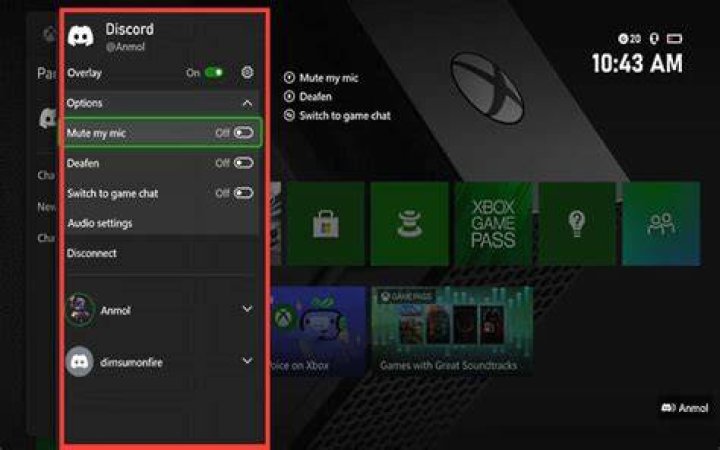Viewport: 720px width, 450px height.
Task: Open the Xbox Game Pass tile
Action: tap(493, 224)
